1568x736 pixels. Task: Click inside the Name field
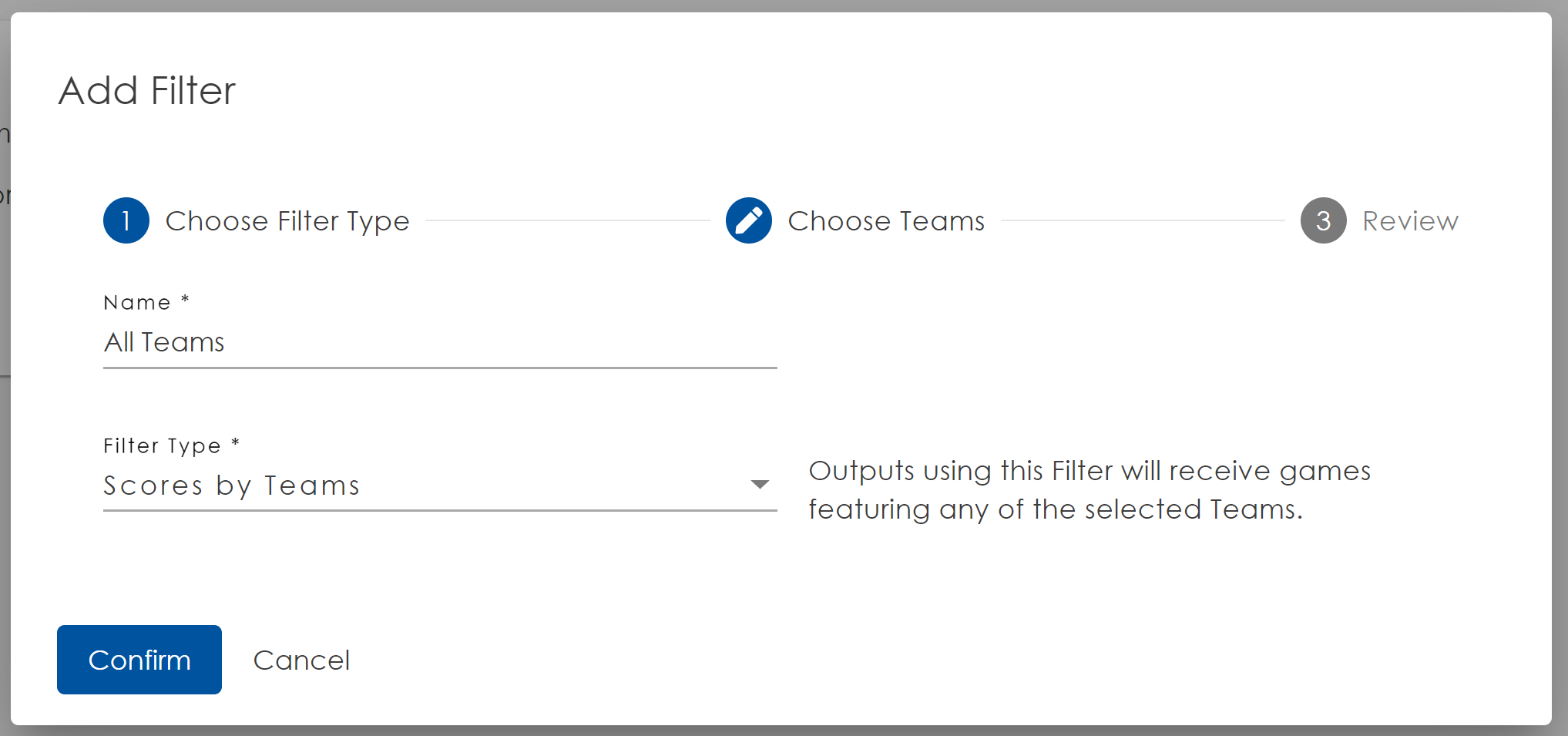pyautogui.click(x=439, y=343)
